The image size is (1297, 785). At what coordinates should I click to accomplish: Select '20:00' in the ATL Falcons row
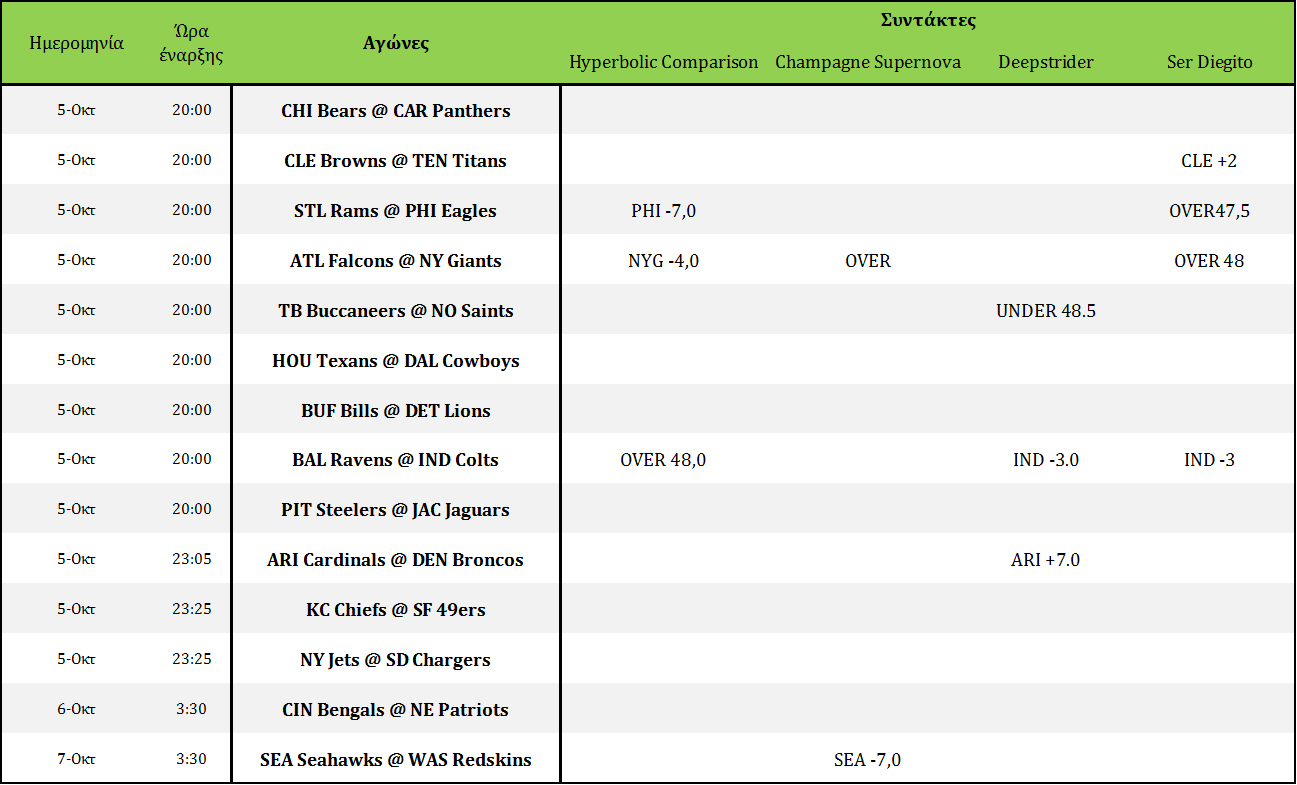click(192, 260)
